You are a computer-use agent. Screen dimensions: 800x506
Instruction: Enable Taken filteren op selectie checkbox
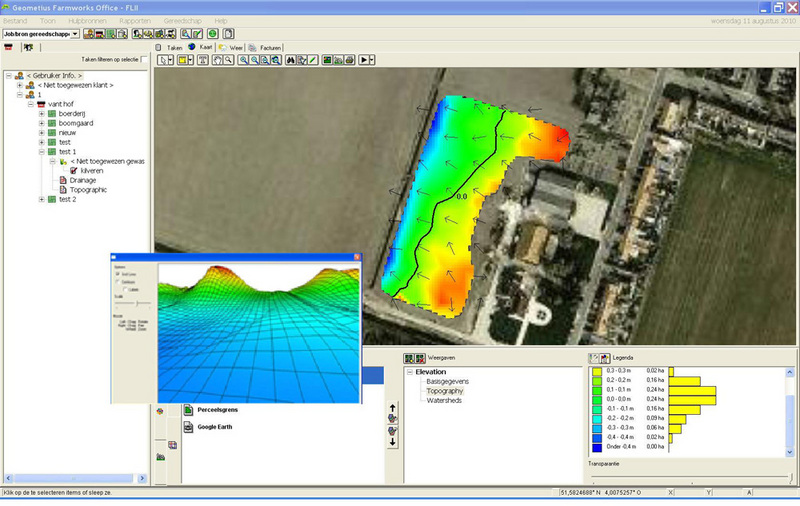144,60
